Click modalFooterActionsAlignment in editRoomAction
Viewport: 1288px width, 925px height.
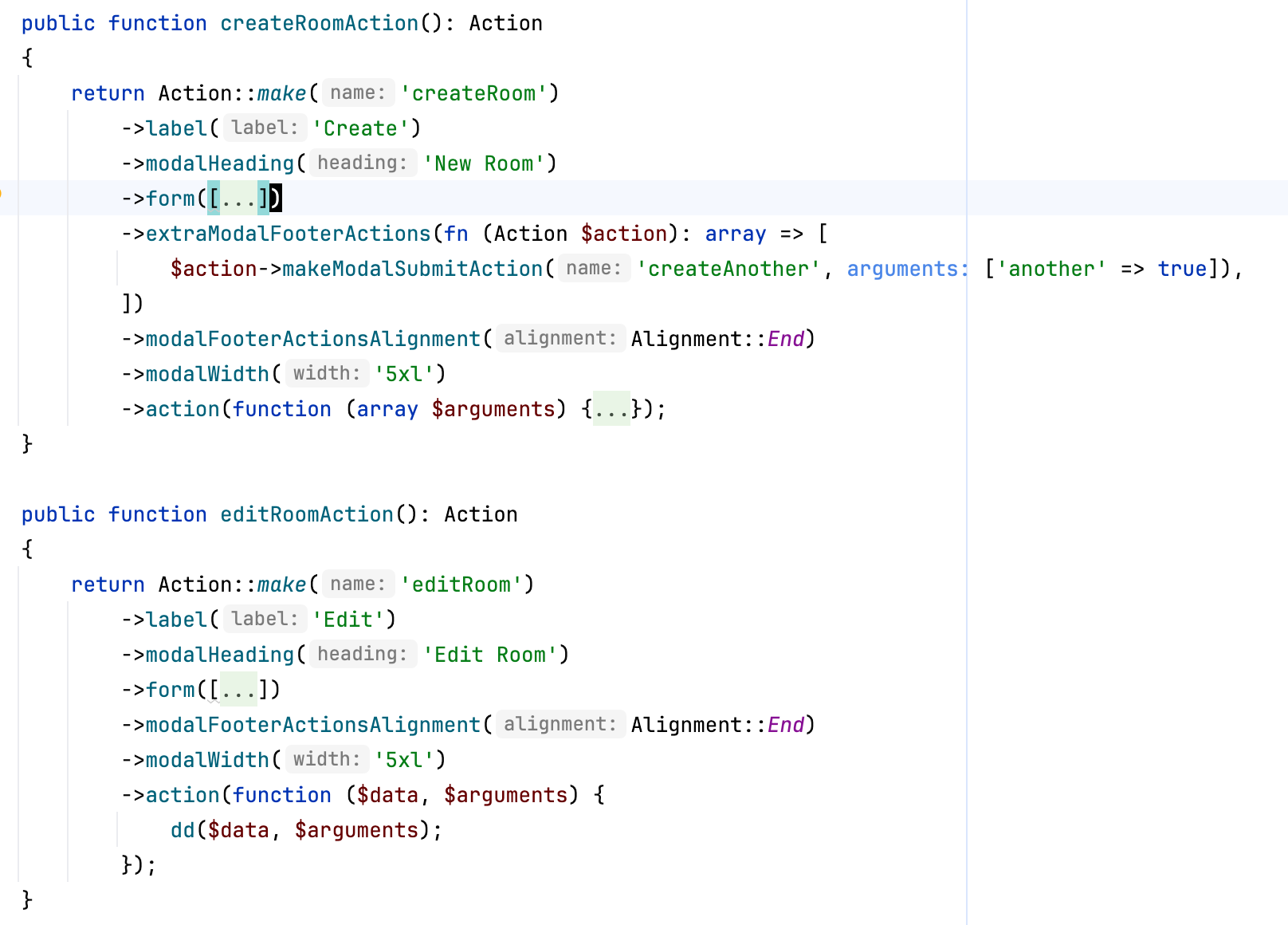pos(313,725)
